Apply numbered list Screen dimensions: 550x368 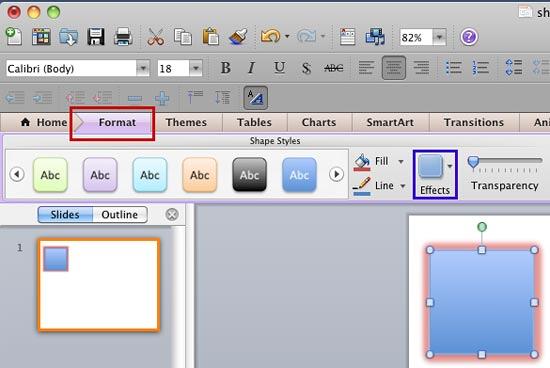point(481,68)
